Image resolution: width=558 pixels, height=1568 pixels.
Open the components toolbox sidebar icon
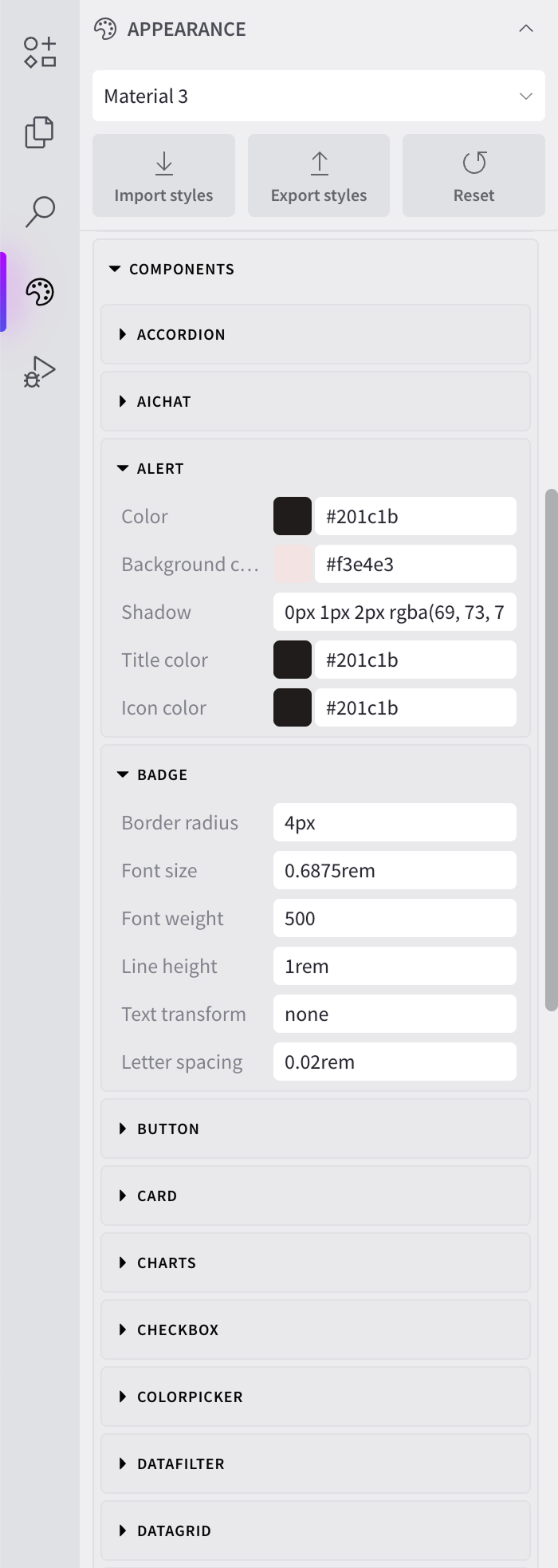click(40, 53)
